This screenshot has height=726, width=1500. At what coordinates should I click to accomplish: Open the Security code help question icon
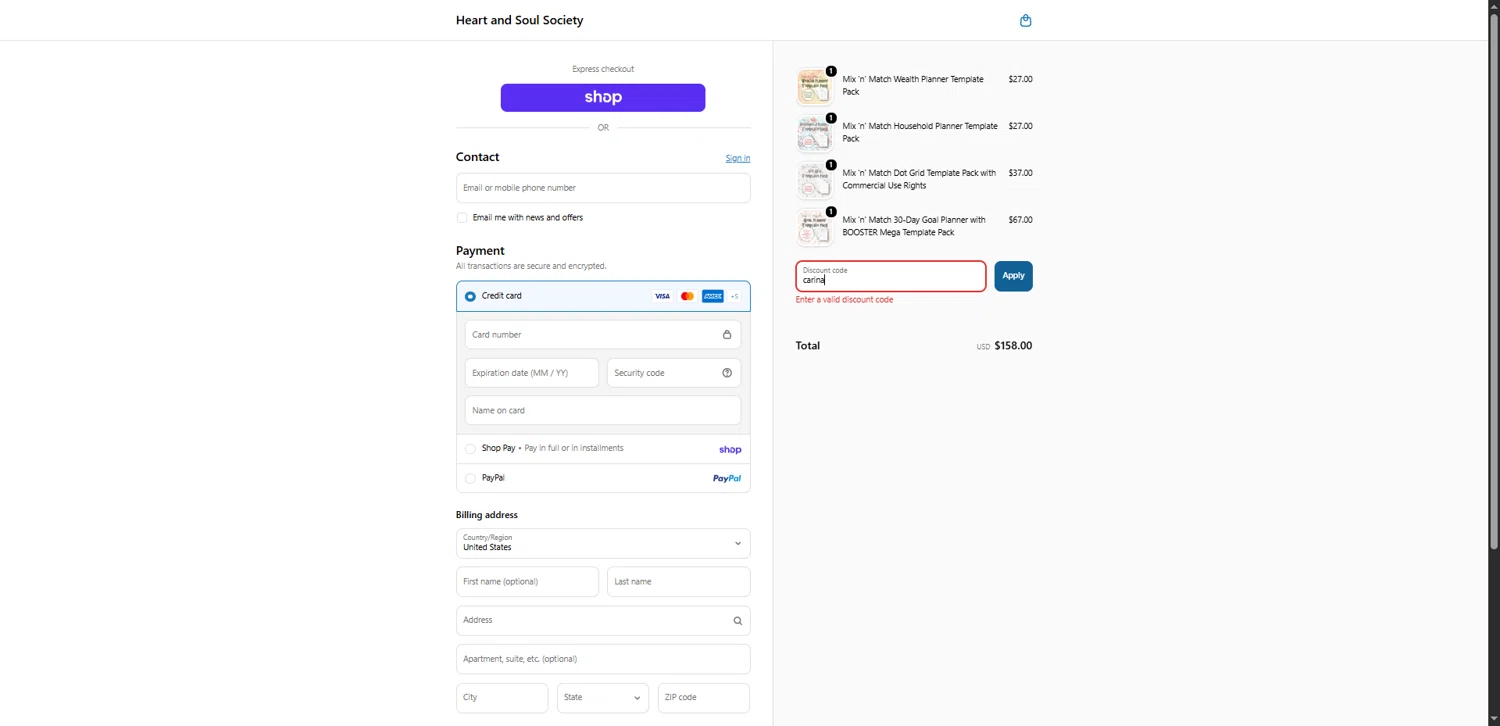(727, 373)
